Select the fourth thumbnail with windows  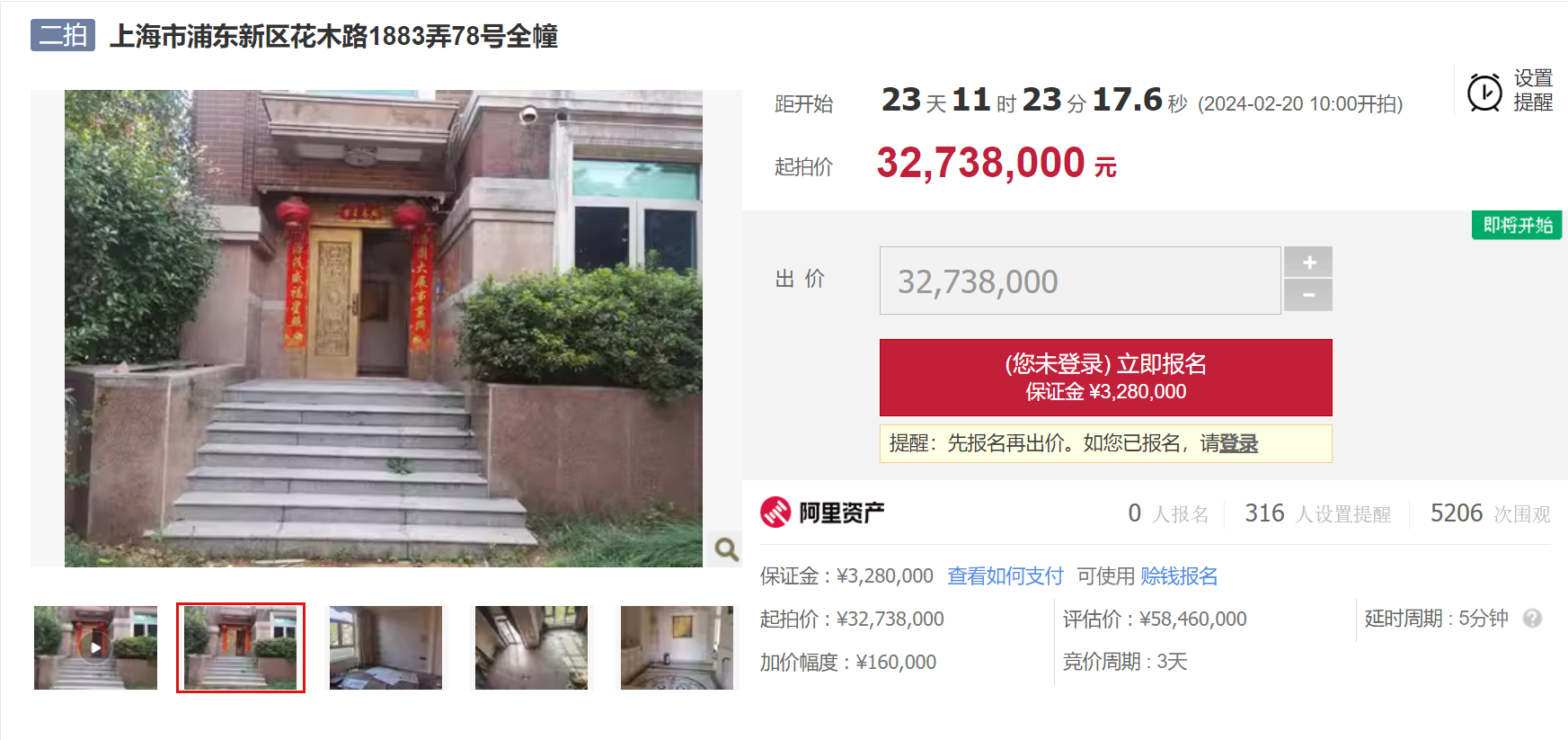(531, 647)
